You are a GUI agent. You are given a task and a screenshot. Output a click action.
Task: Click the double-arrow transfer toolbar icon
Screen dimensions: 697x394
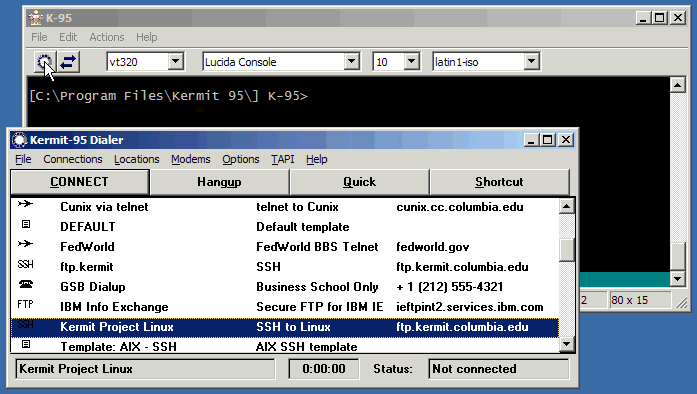[x=68, y=62]
